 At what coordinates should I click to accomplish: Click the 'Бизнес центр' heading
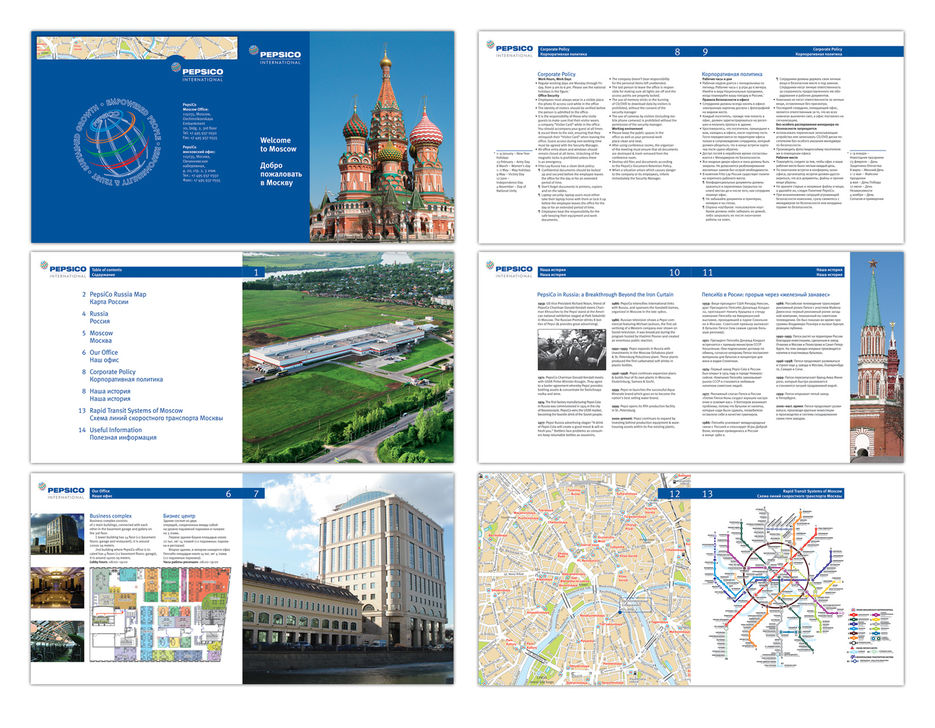179,516
